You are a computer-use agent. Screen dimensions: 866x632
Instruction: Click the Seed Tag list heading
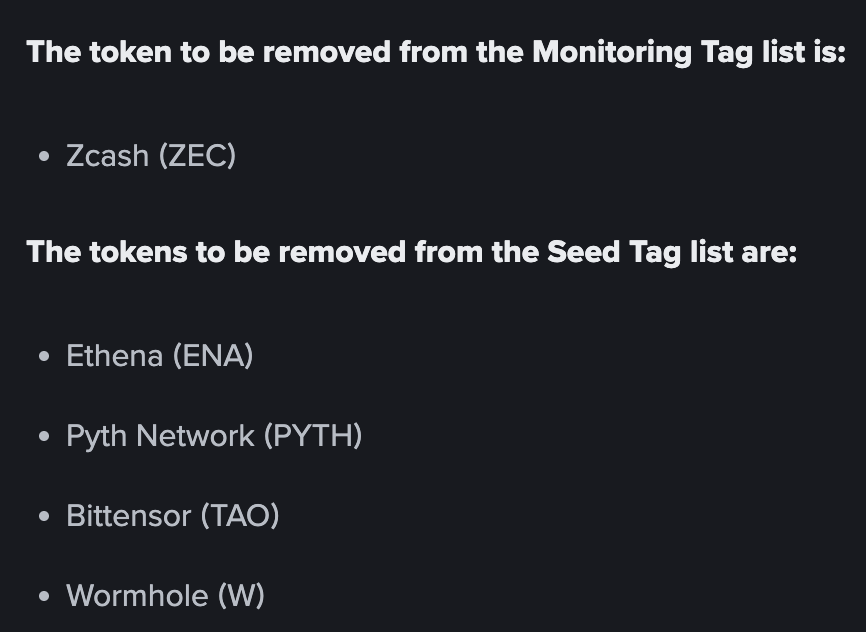click(x=412, y=252)
